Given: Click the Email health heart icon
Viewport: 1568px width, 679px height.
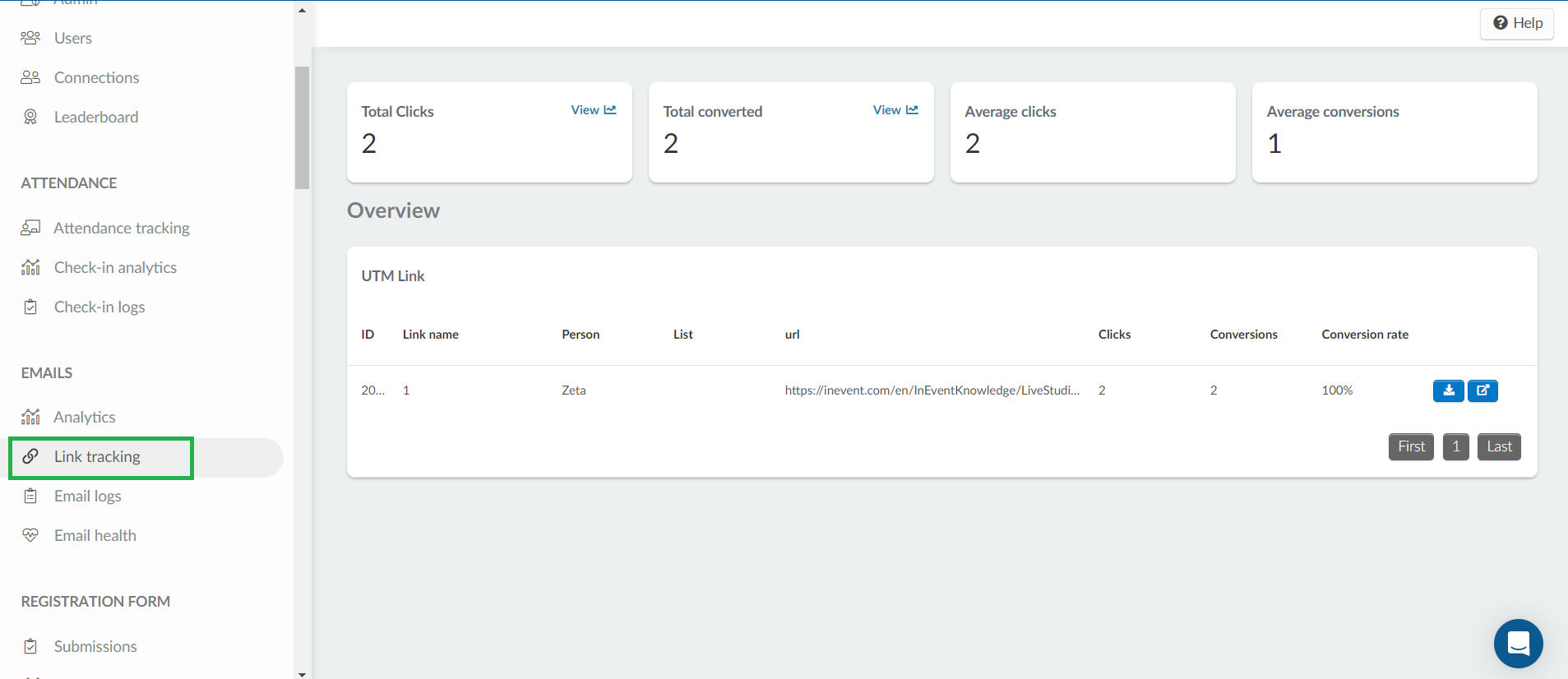Looking at the screenshot, I should coord(30,535).
